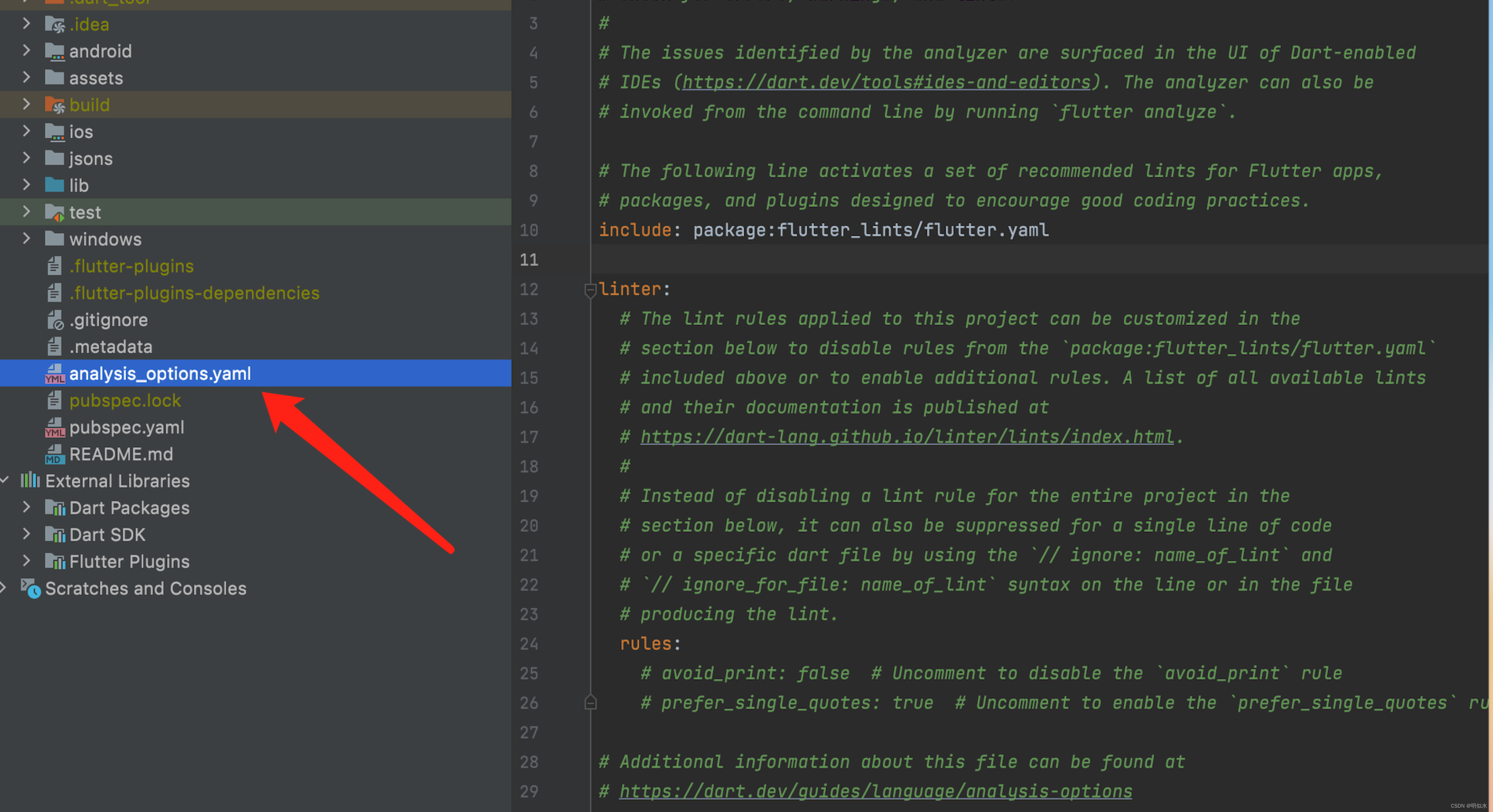Screen dimensions: 1493x812
Task: Expand the windows folder chevron
Action: (x=26, y=238)
